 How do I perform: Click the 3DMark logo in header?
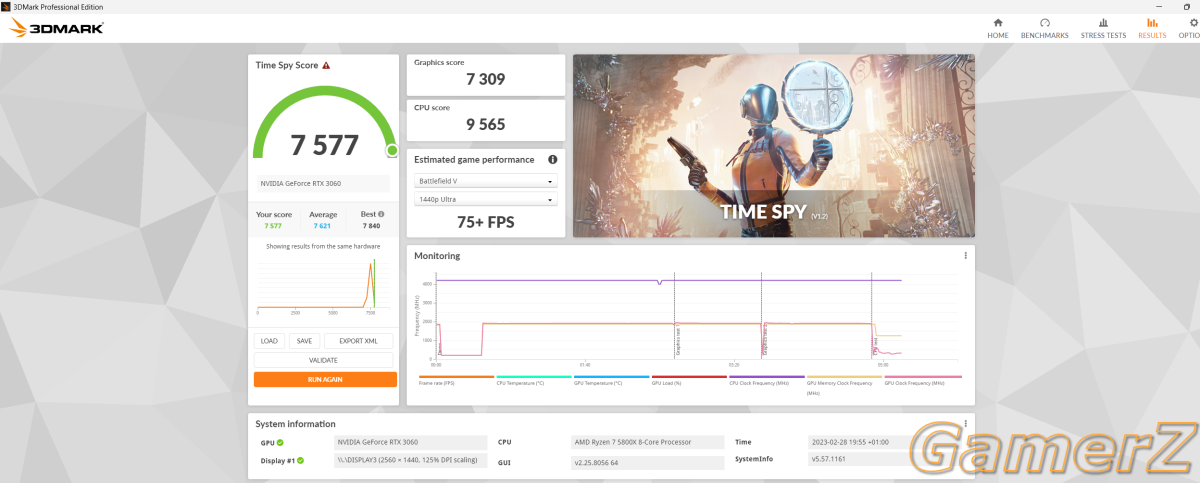(55, 29)
